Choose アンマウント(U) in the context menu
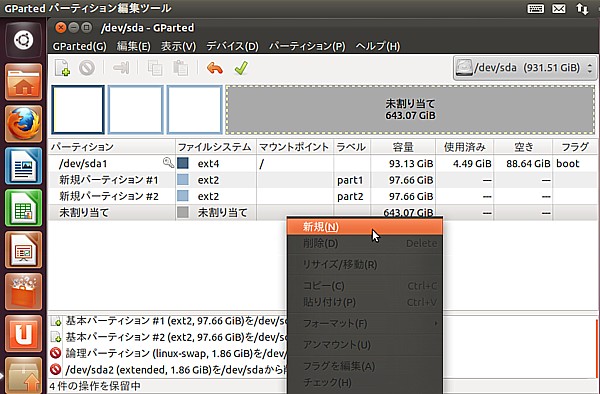 365,345
